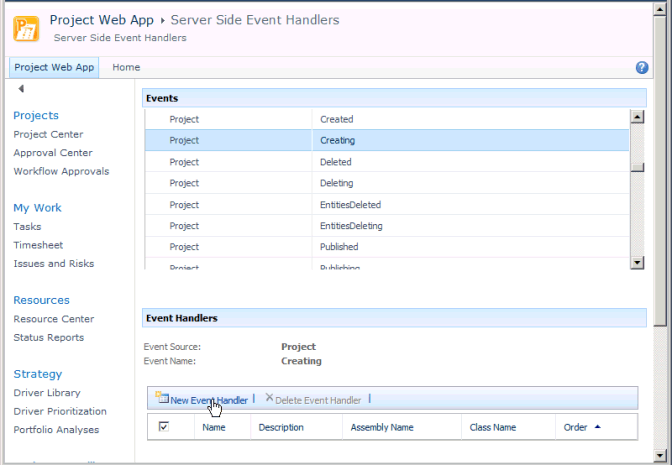Collapse the quick launch with the left arrow
Screen dimensions: 672x465
(x=21, y=89)
